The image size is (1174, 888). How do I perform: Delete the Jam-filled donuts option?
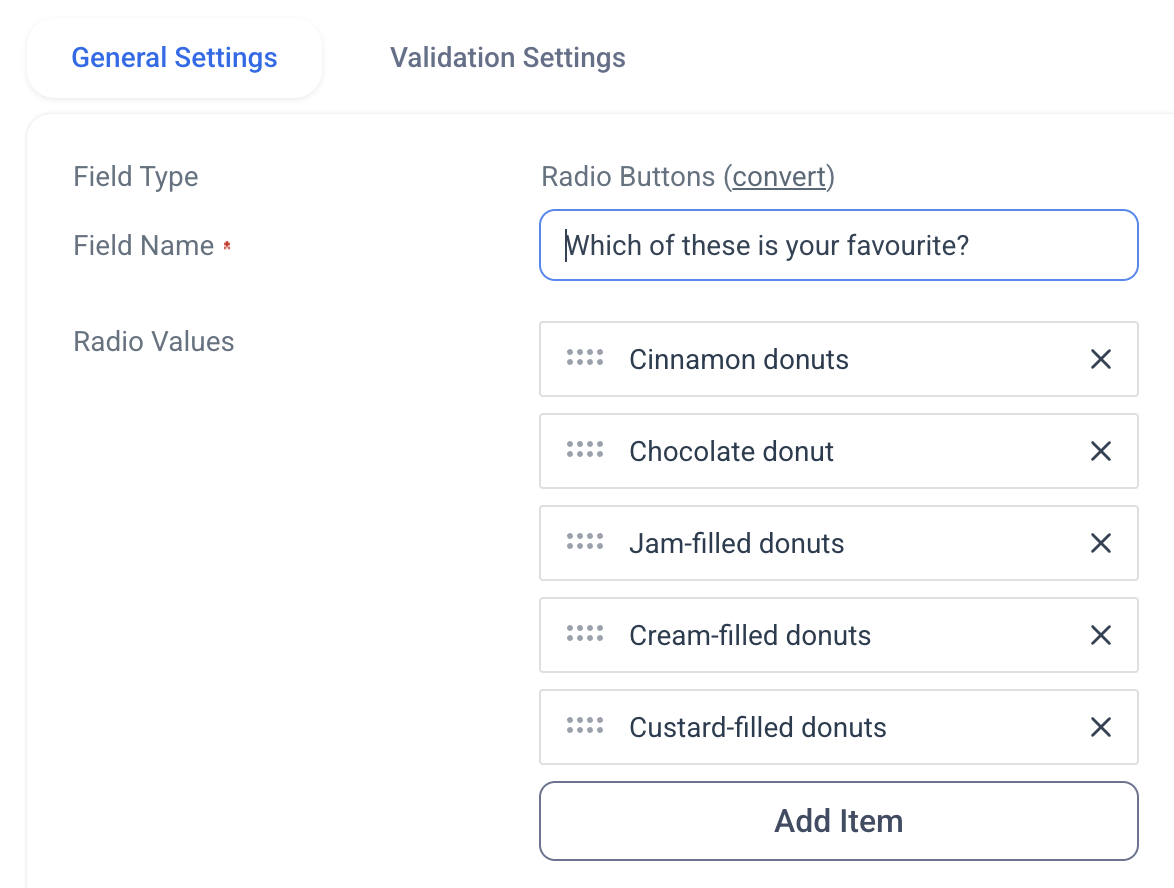(1101, 544)
